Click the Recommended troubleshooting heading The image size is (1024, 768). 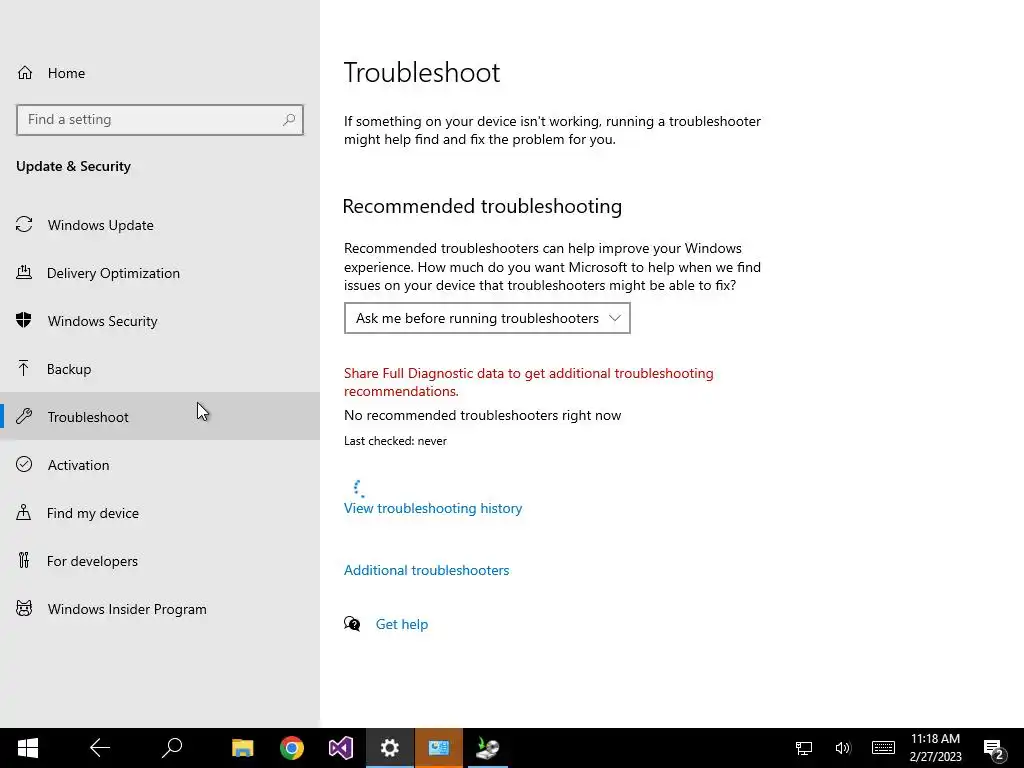coord(482,206)
